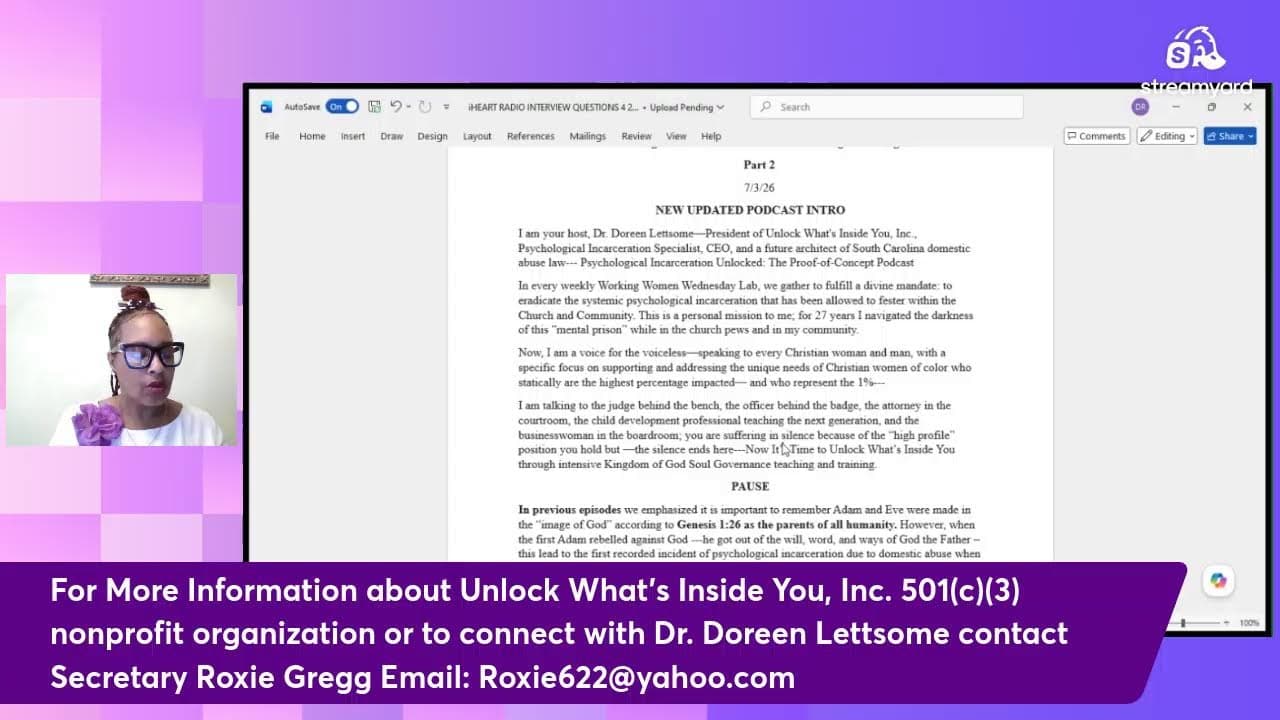This screenshot has width=1280, height=720.
Task: Click the zoom slider handle
Action: click(x=1184, y=623)
